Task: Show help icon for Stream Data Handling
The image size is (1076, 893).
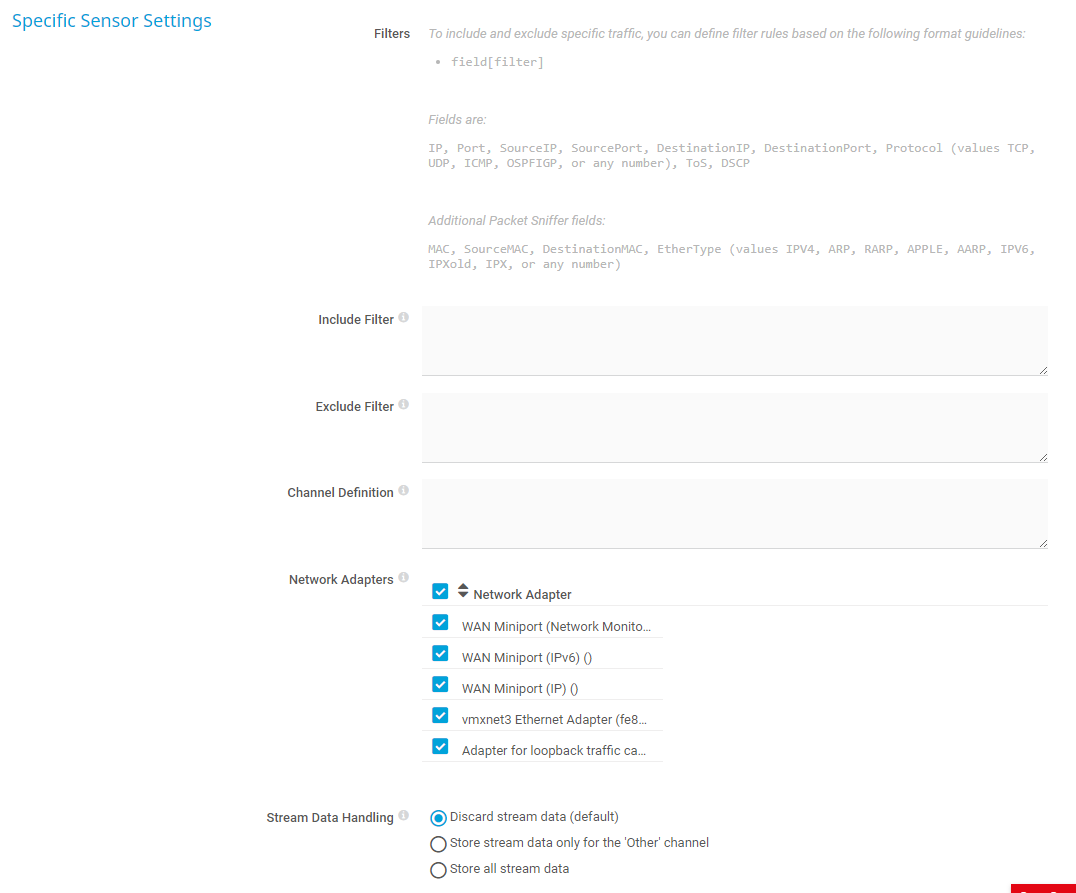Action: [x=404, y=816]
